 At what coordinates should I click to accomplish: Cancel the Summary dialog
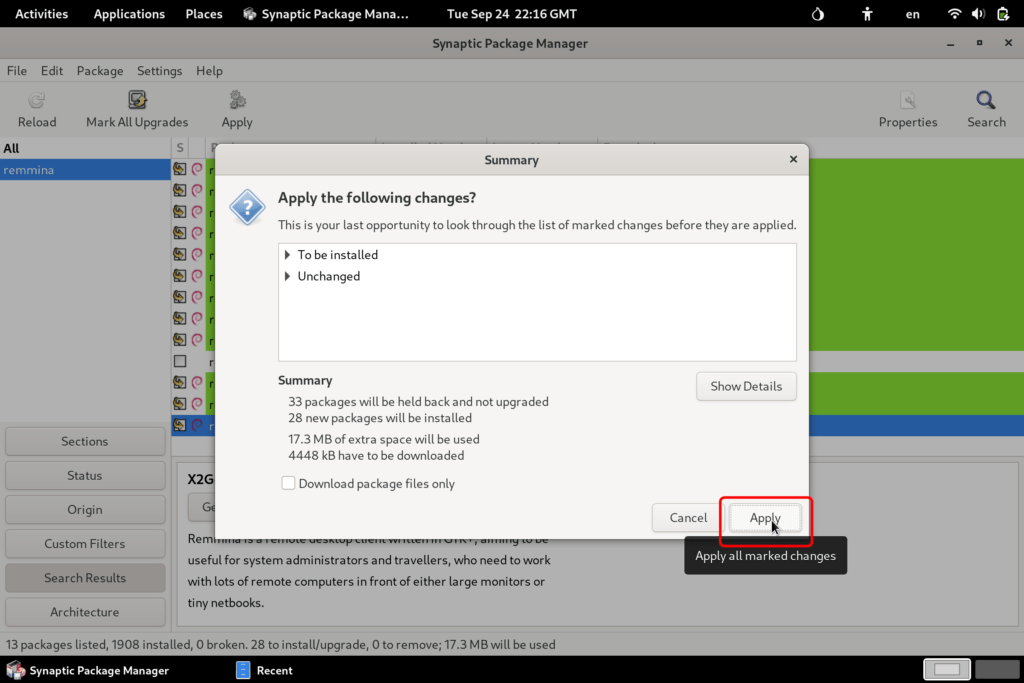click(x=688, y=518)
